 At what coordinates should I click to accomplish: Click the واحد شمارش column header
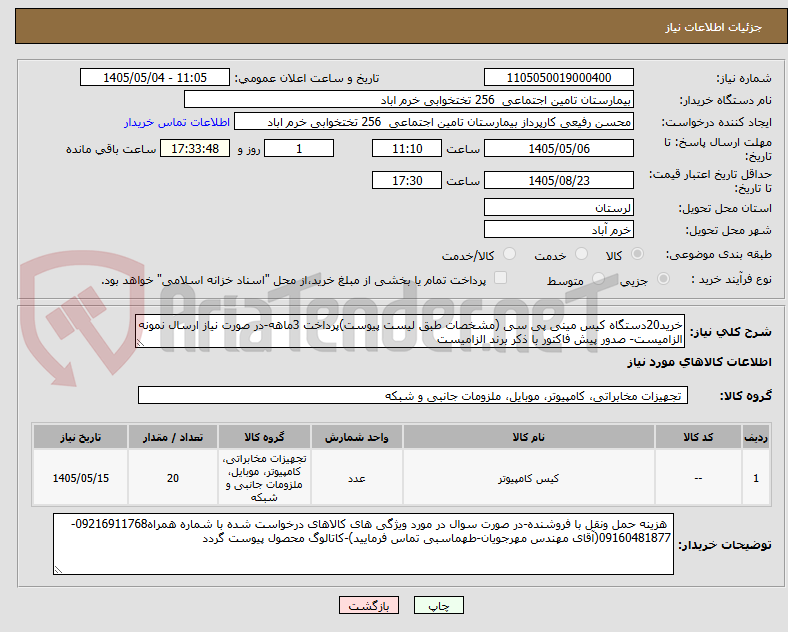point(356,437)
